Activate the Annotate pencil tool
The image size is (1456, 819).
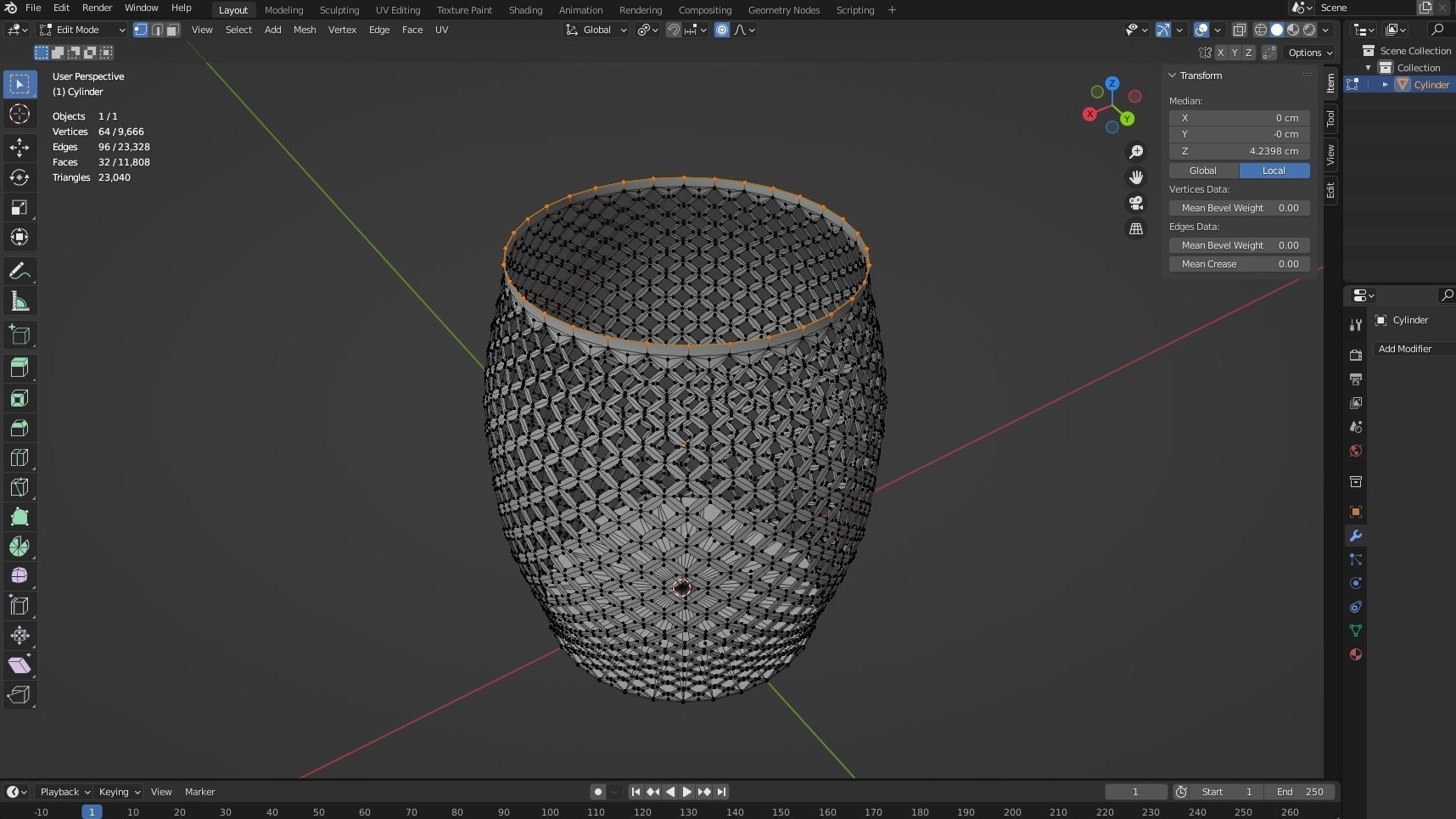(20, 272)
